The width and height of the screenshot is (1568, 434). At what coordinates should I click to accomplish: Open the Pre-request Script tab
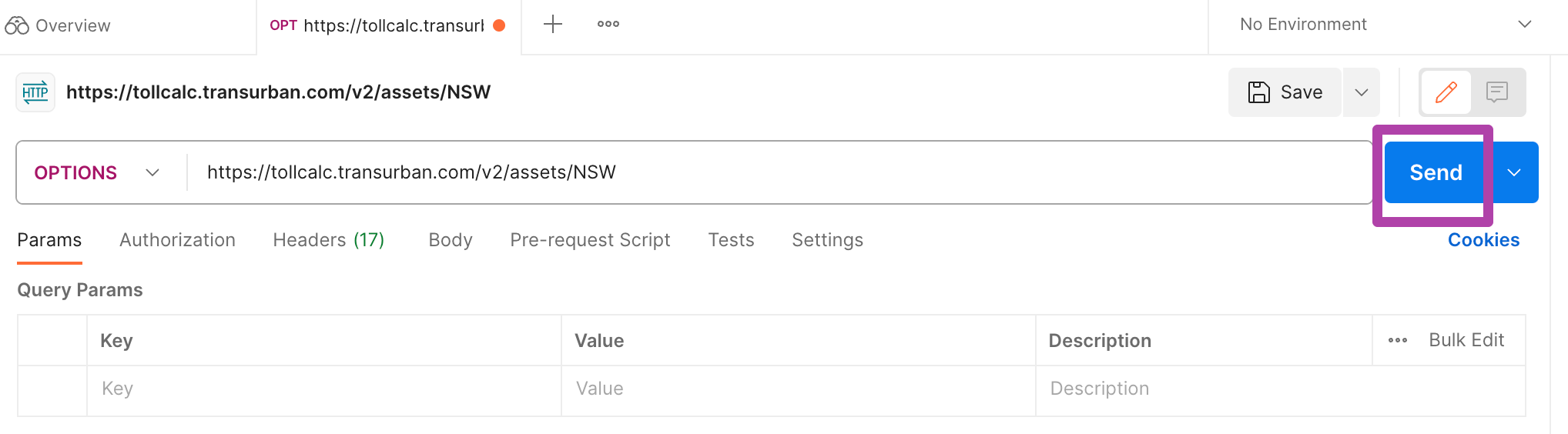click(x=590, y=240)
